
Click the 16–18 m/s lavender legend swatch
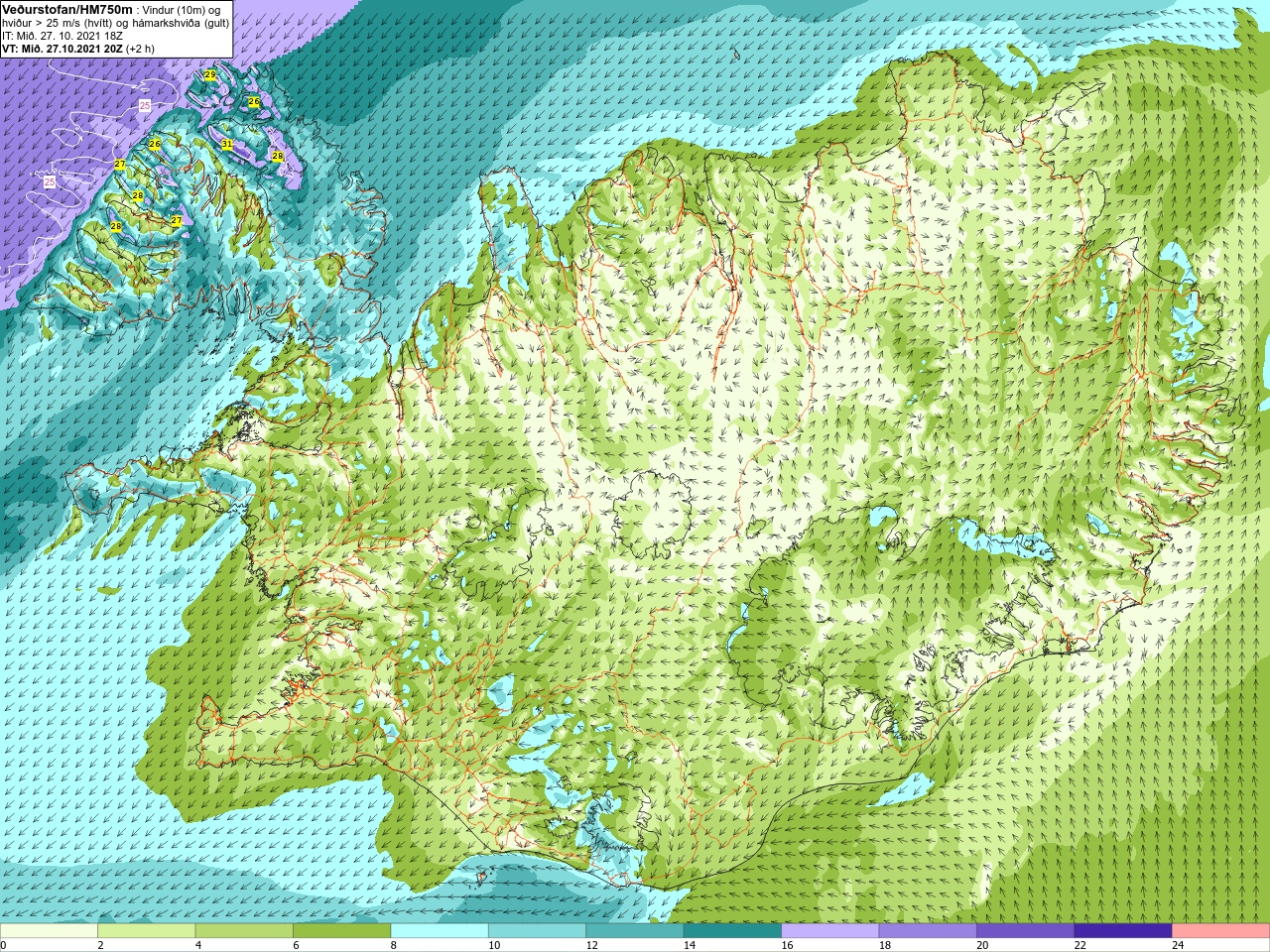(830, 931)
